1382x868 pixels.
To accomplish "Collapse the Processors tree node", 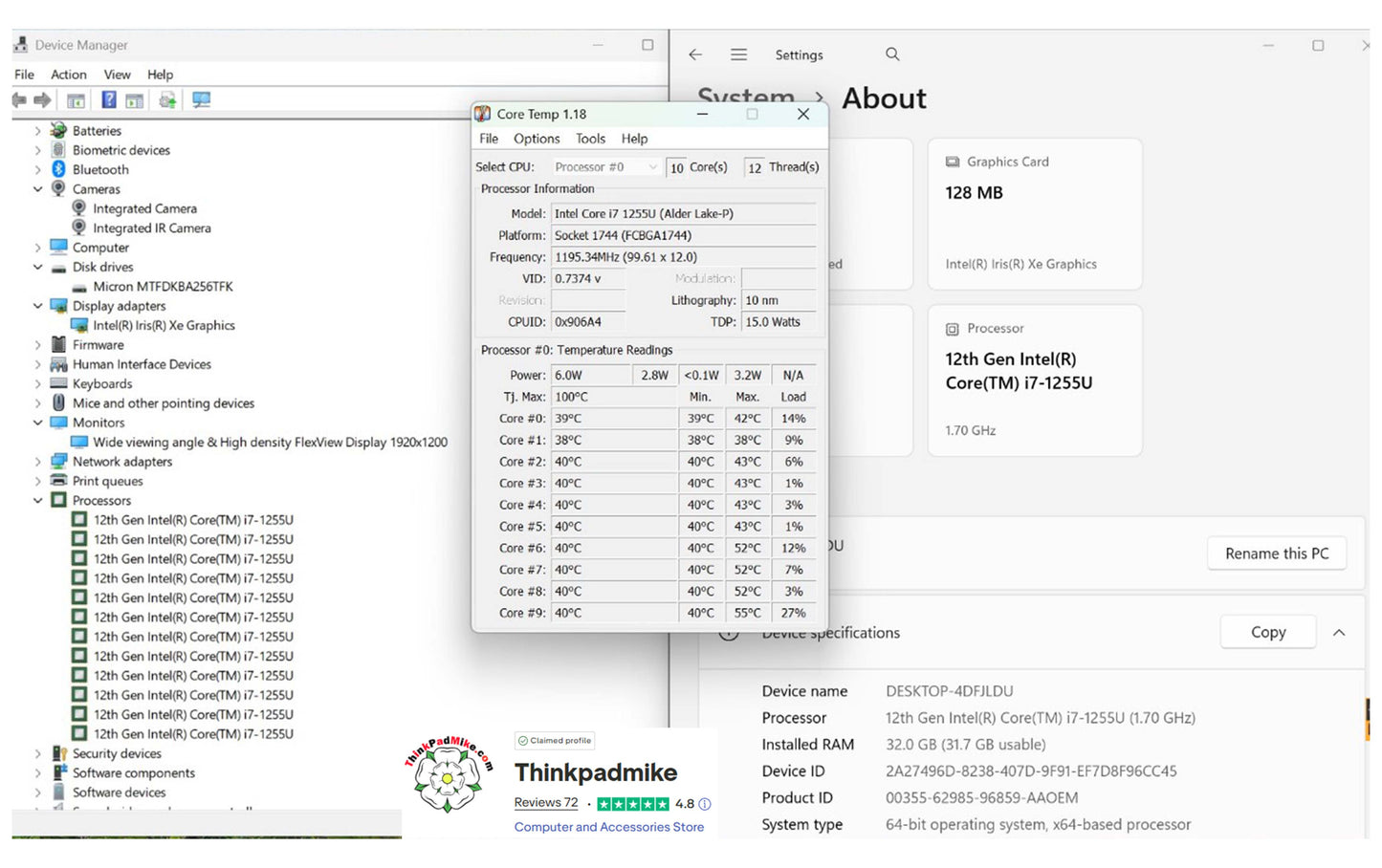I will coord(38,501).
